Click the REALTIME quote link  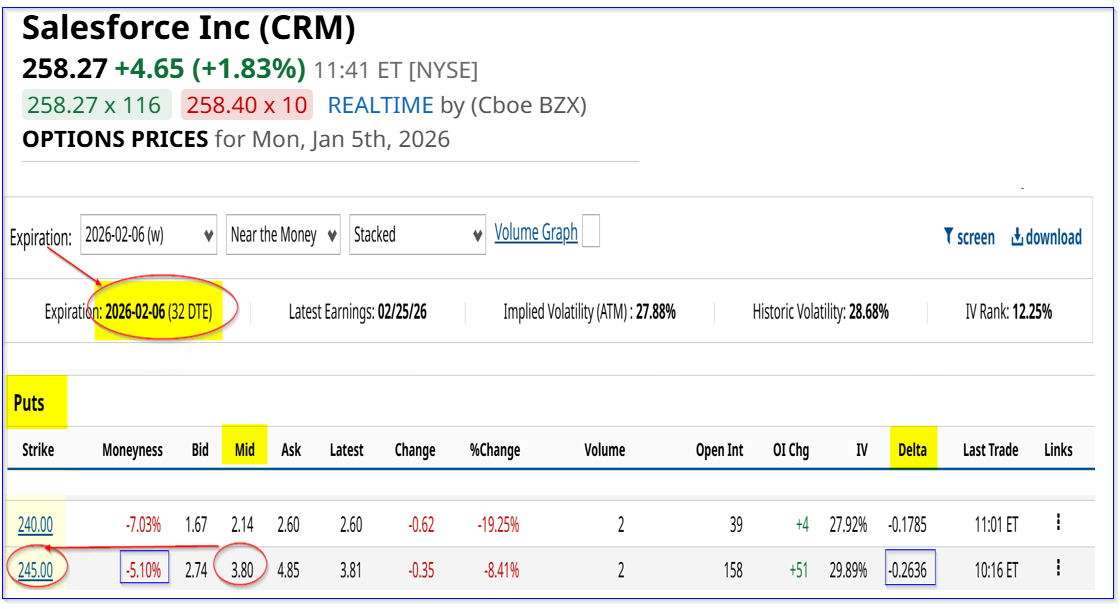pos(380,105)
